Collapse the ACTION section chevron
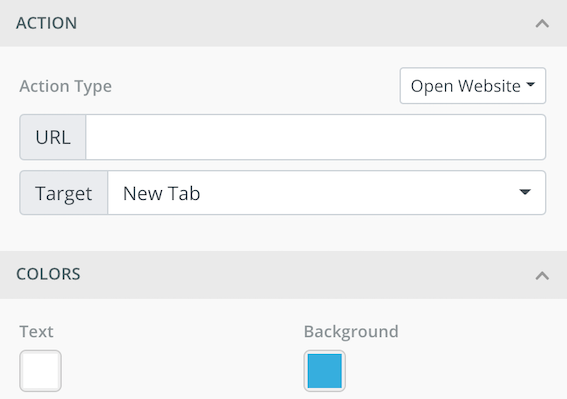The image size is (567, 399). click(x=542, y=24)
